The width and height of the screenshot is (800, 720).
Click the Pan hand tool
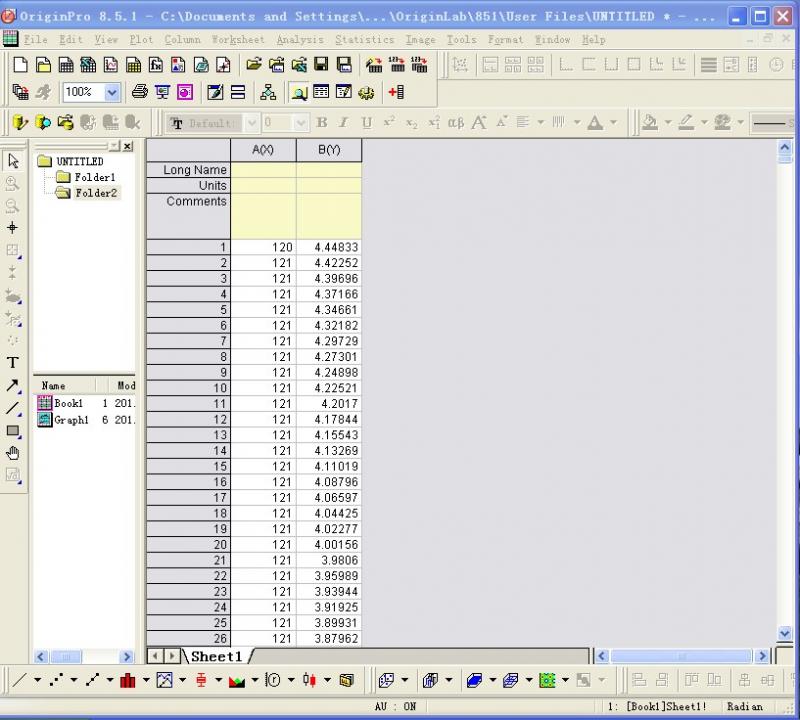13,453
